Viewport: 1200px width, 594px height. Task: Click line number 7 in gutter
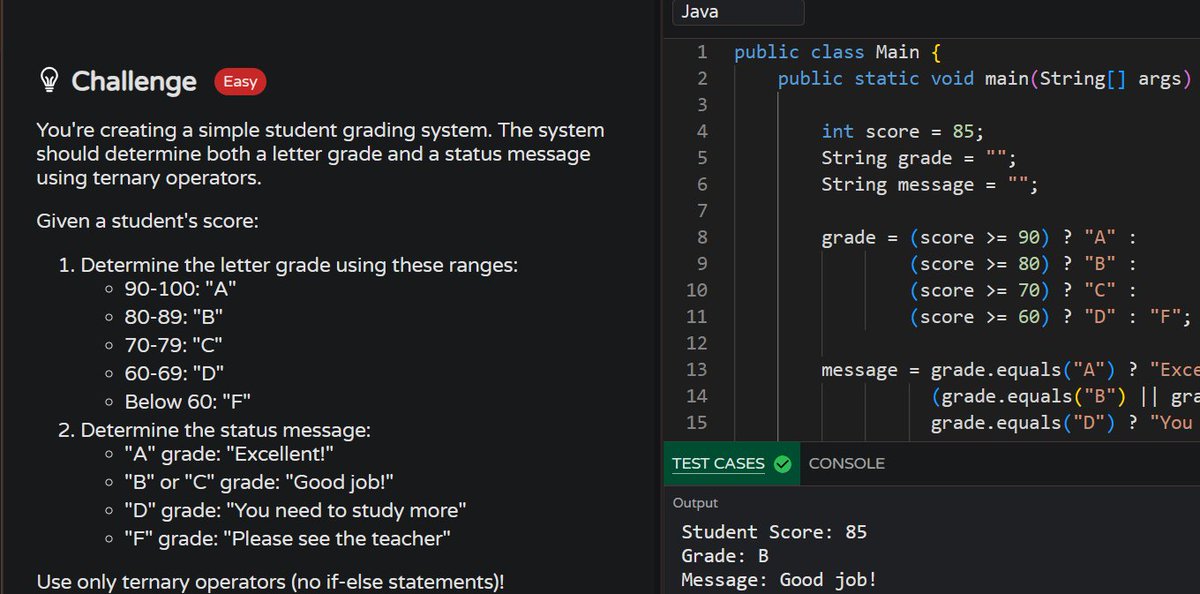point(701,211)
